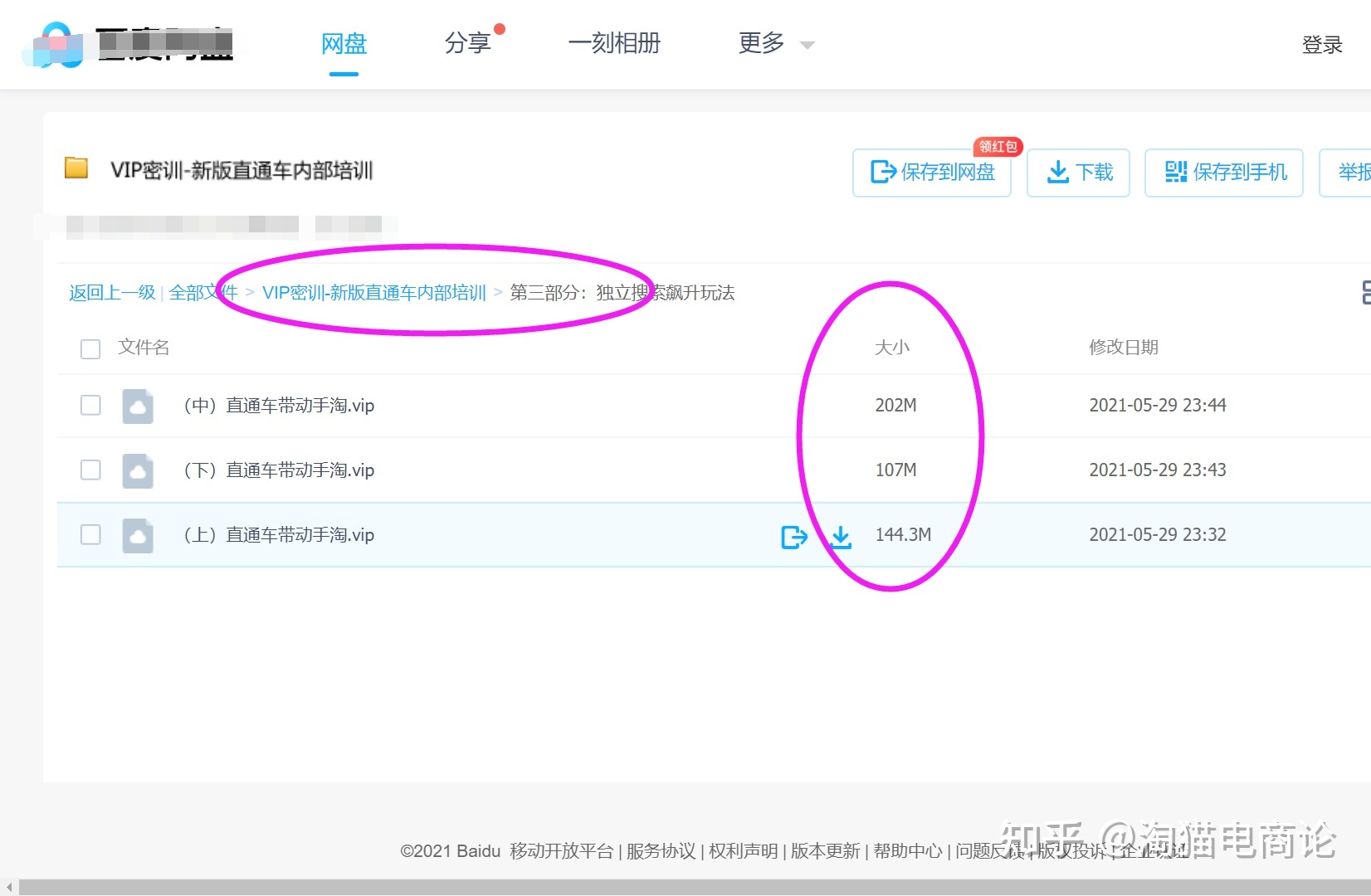This screenshot has width=1371, height=896.
Task: Sort by 大小 column header
Action: [x=892, y=347]
